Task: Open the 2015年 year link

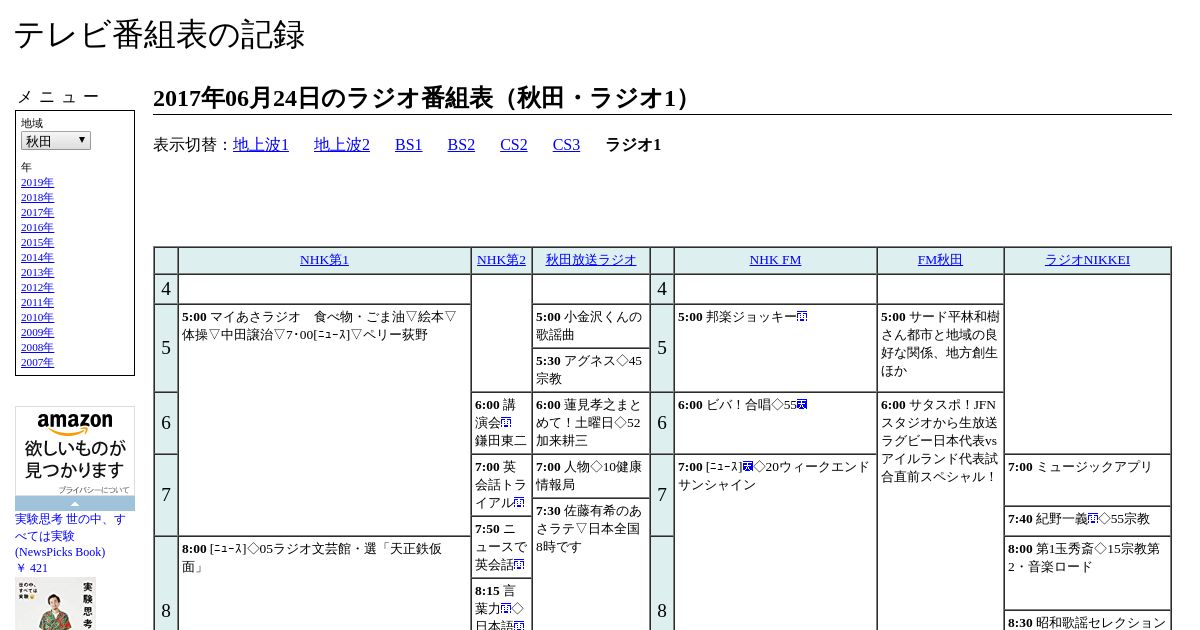Action: (x=37, y=242)
